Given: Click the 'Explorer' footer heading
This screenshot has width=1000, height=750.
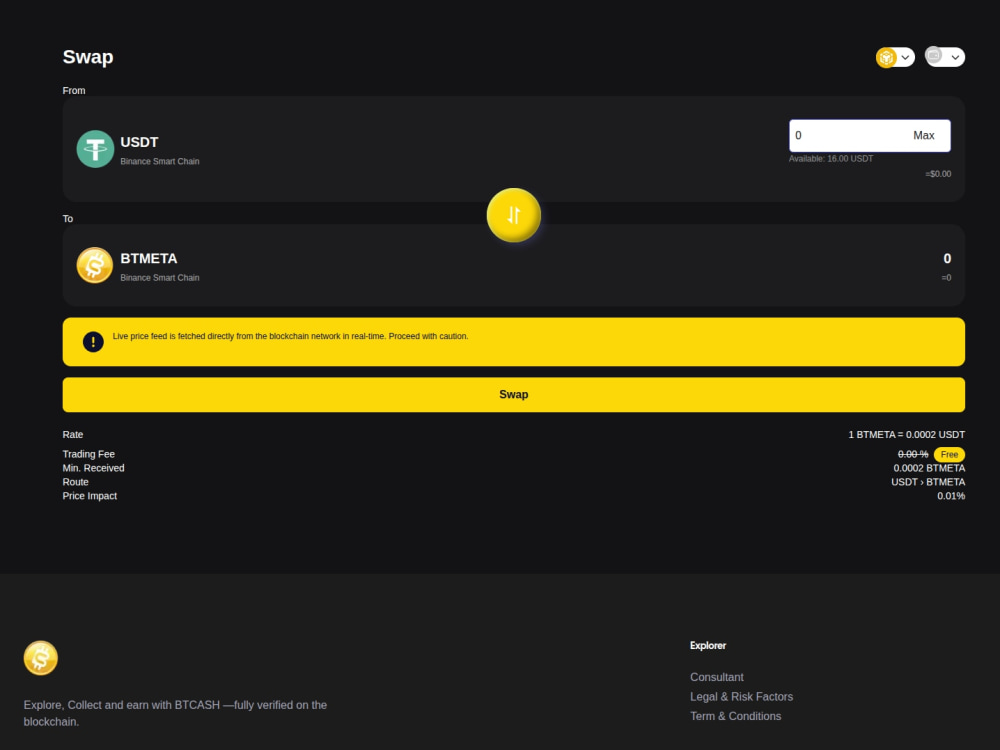Looking at the screenshot, I should (x=708, y=645).
